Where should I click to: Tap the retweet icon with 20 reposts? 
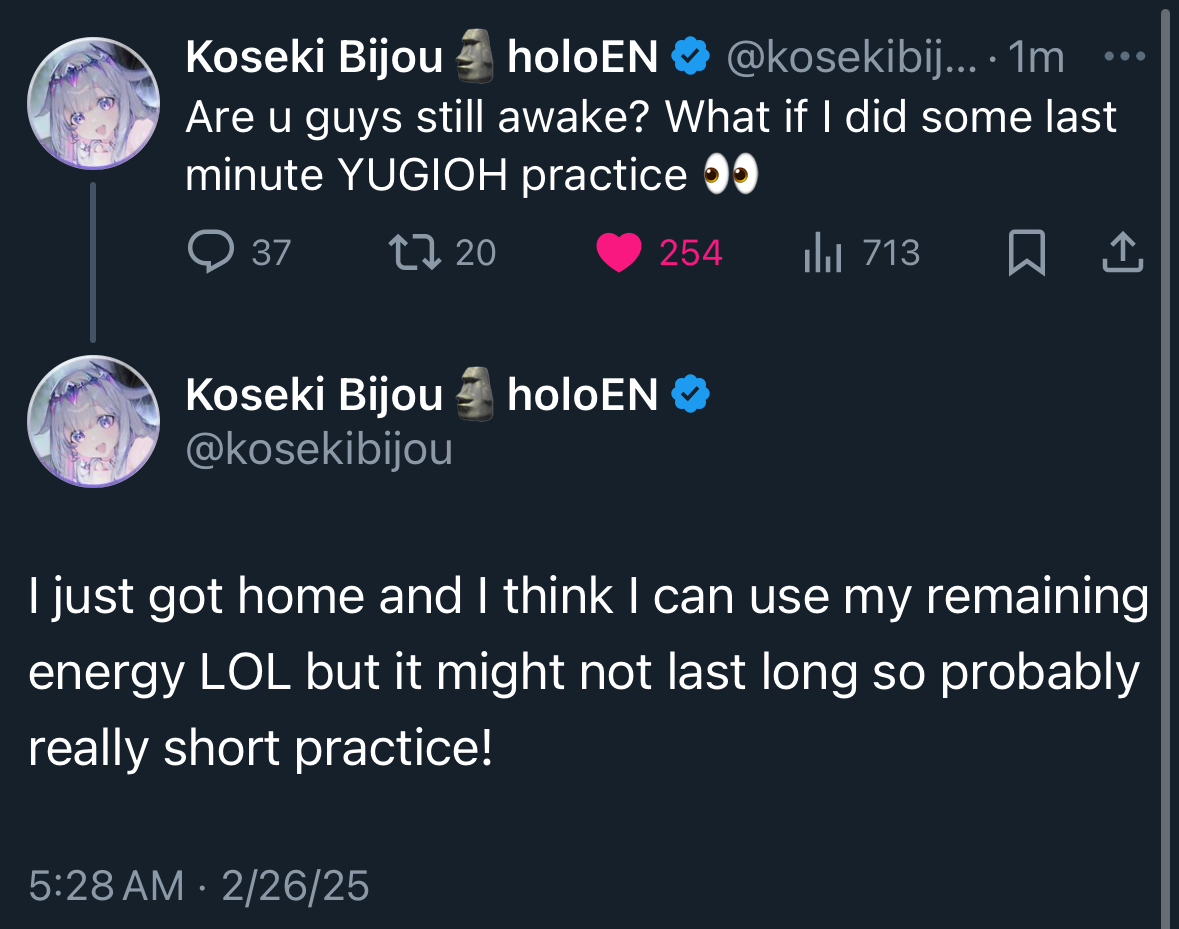pyautogui.click(x=416, y=252)
